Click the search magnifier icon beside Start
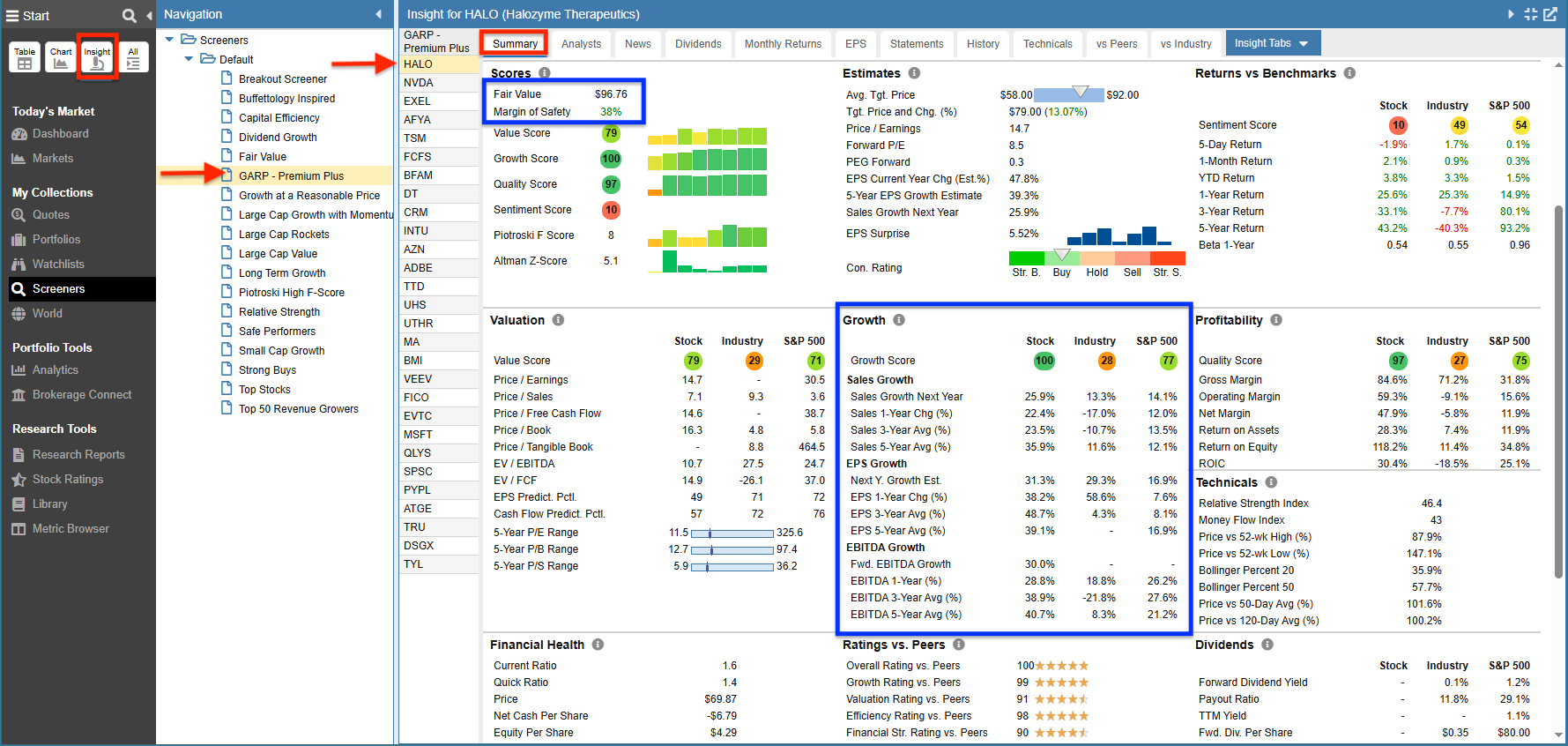 coord(129,15)
